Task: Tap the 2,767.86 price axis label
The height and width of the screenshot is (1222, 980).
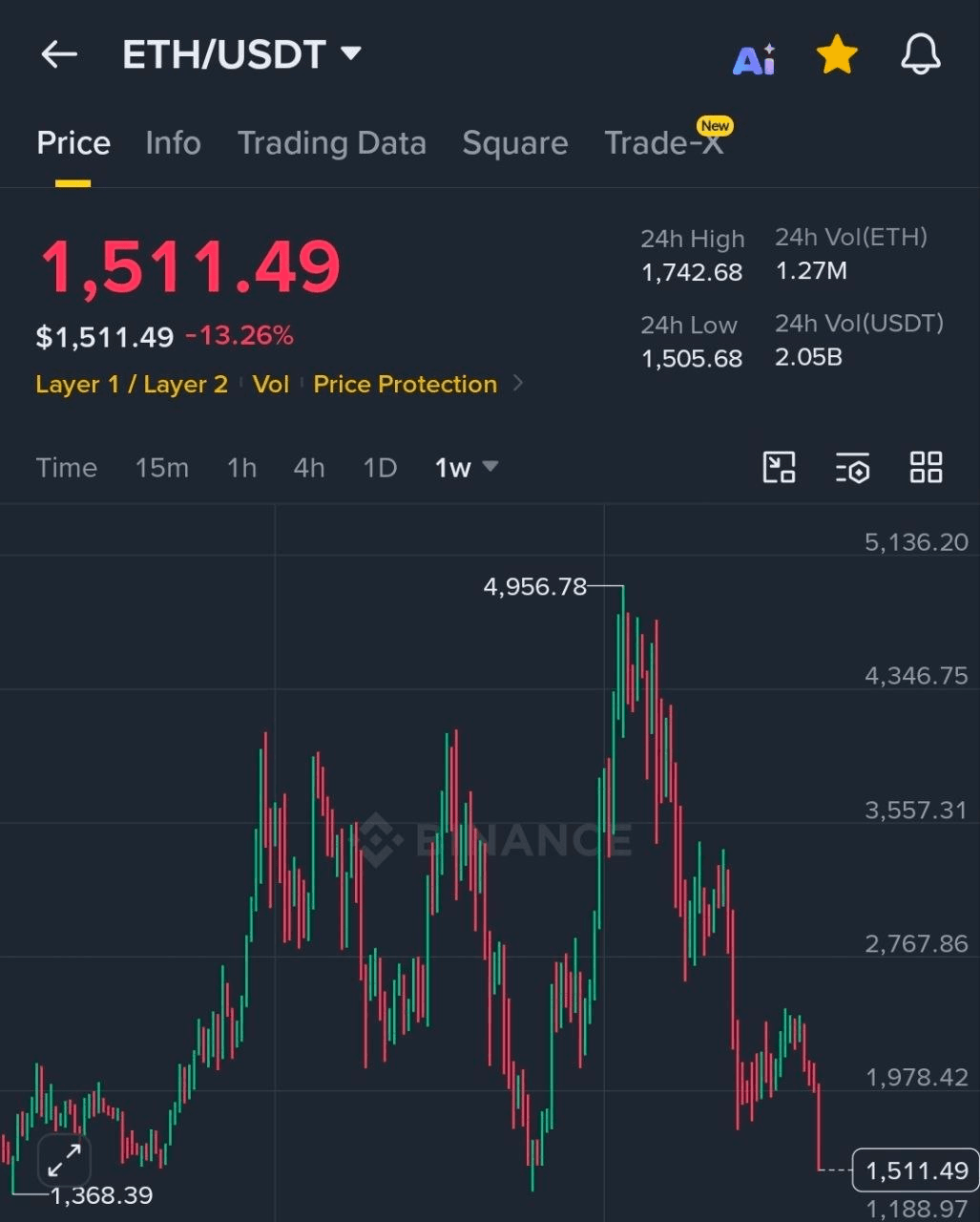Action: coord(916,943)
